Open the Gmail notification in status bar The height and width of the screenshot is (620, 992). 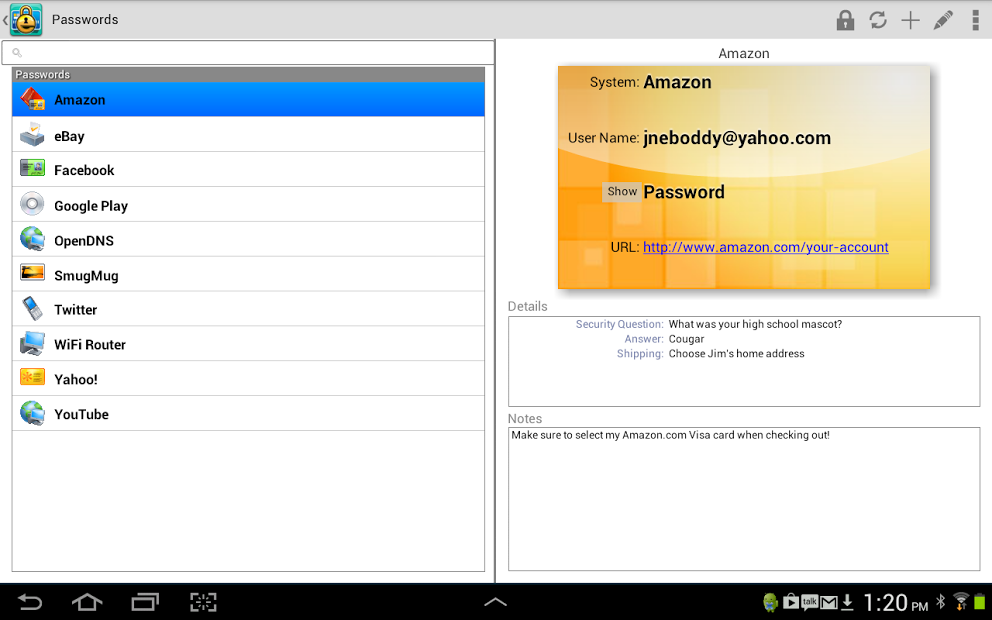coord(832,602)
